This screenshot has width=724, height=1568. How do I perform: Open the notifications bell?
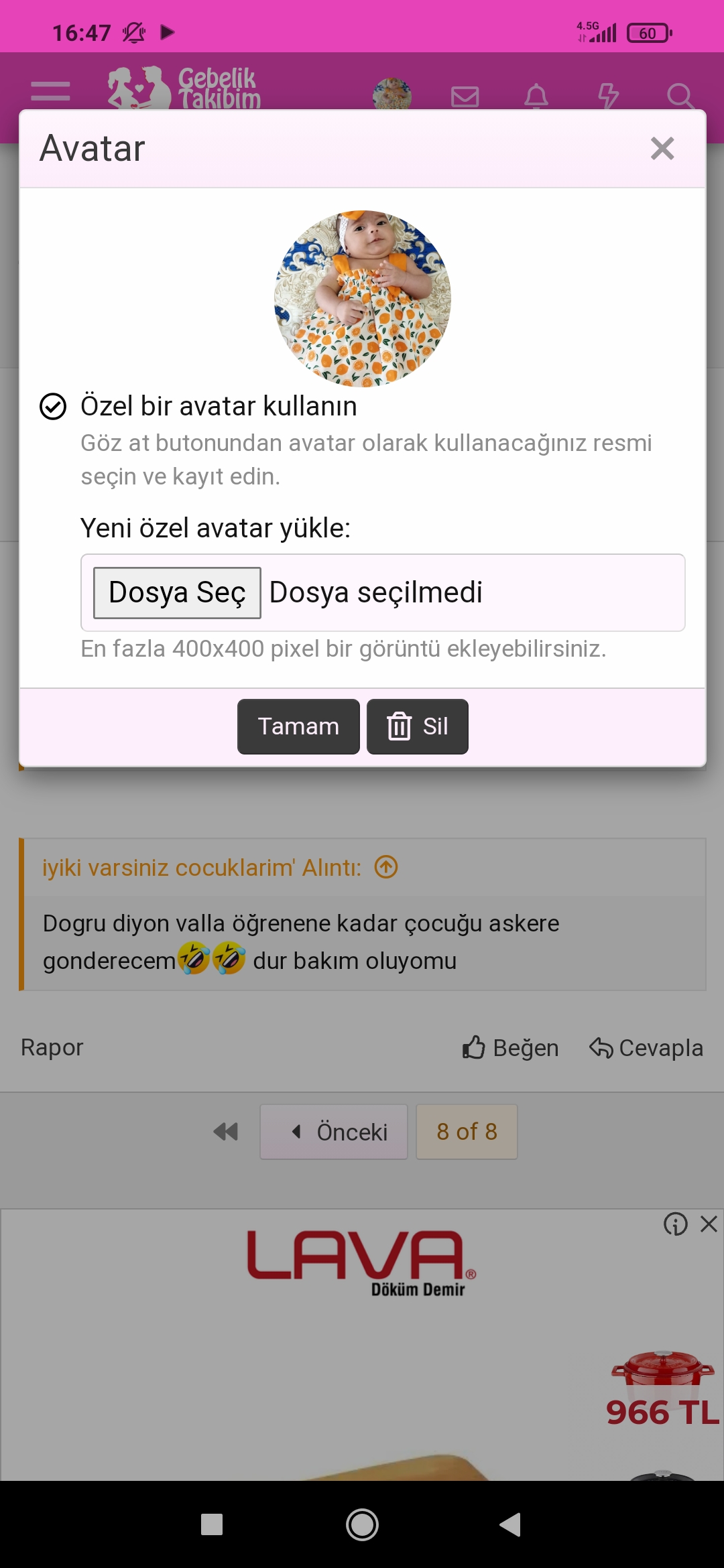tap(536, 96)
